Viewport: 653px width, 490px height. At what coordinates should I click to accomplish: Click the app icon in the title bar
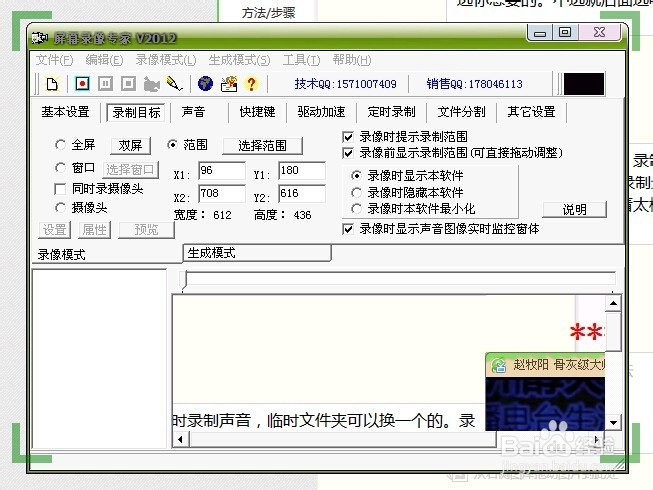point(40,38)
